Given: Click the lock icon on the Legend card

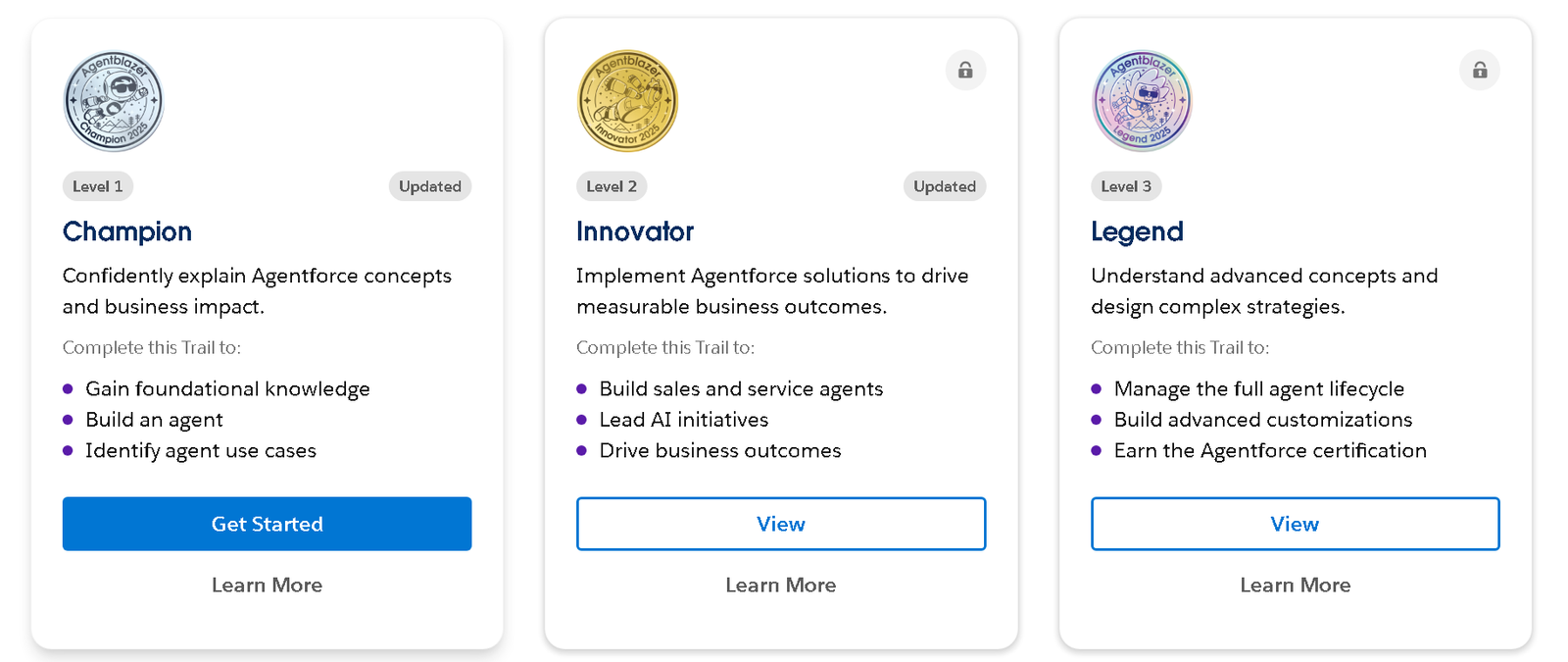Looking at the screenshot, I should 1480,71.
